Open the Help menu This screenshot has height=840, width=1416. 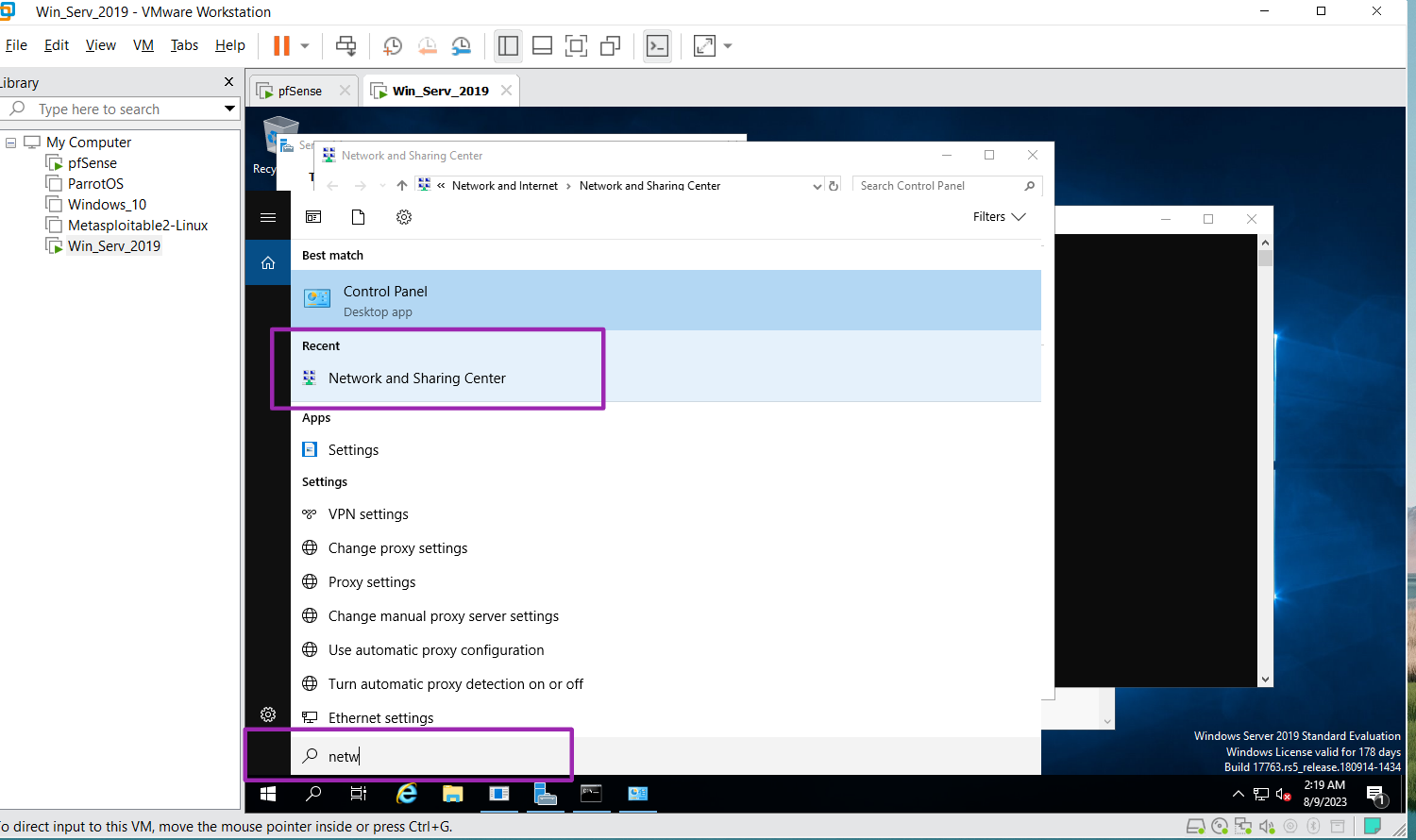coord(229,45)
